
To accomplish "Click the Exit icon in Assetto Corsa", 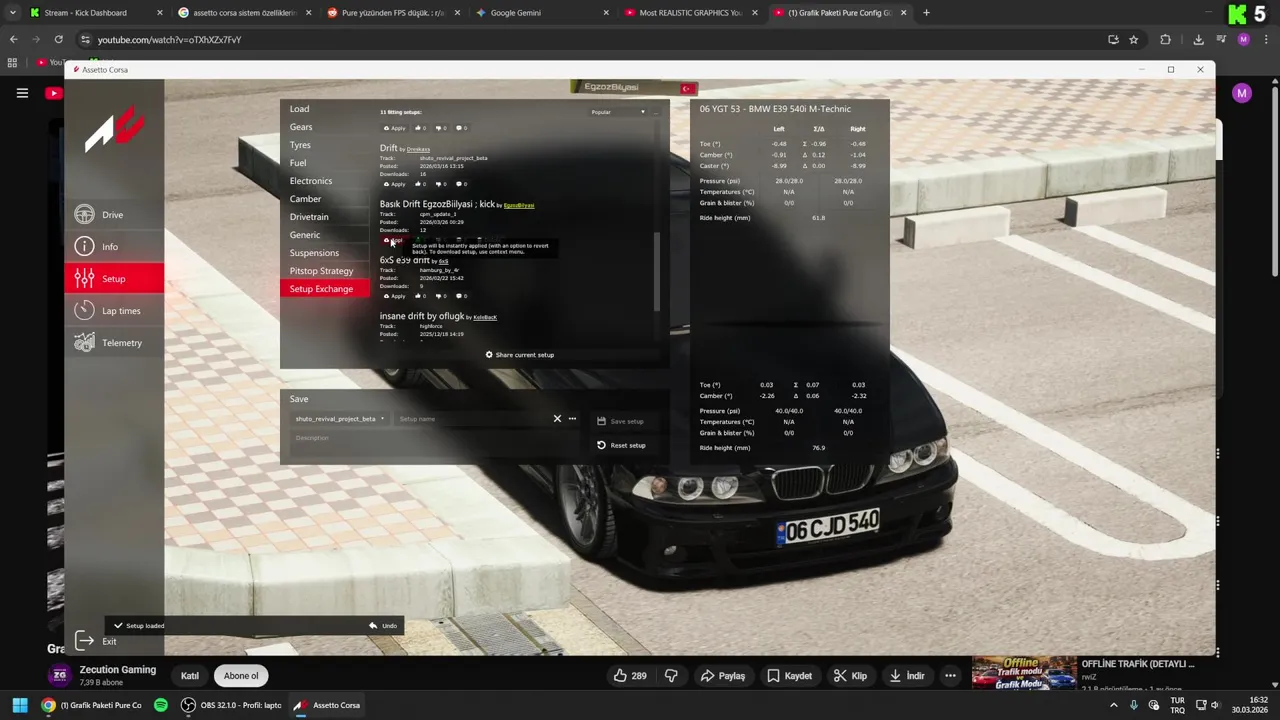I will [85, 641].
